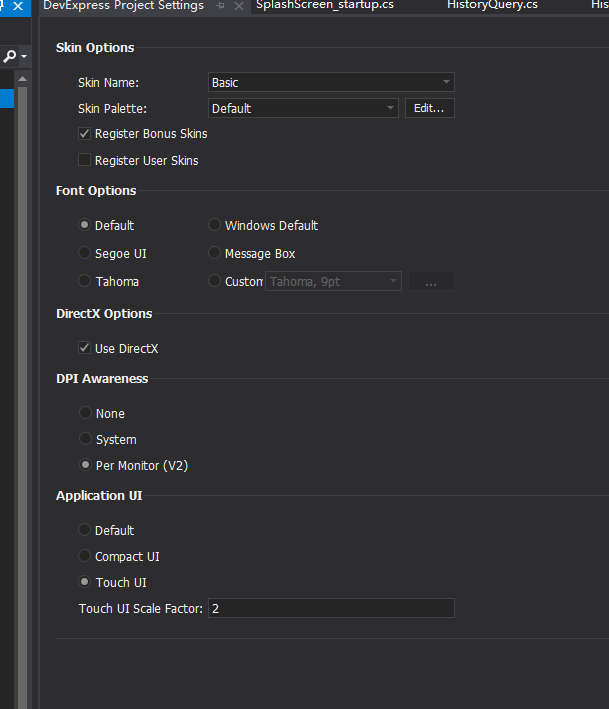
Task: Select the Default font radio button
Action: (85, 225)
